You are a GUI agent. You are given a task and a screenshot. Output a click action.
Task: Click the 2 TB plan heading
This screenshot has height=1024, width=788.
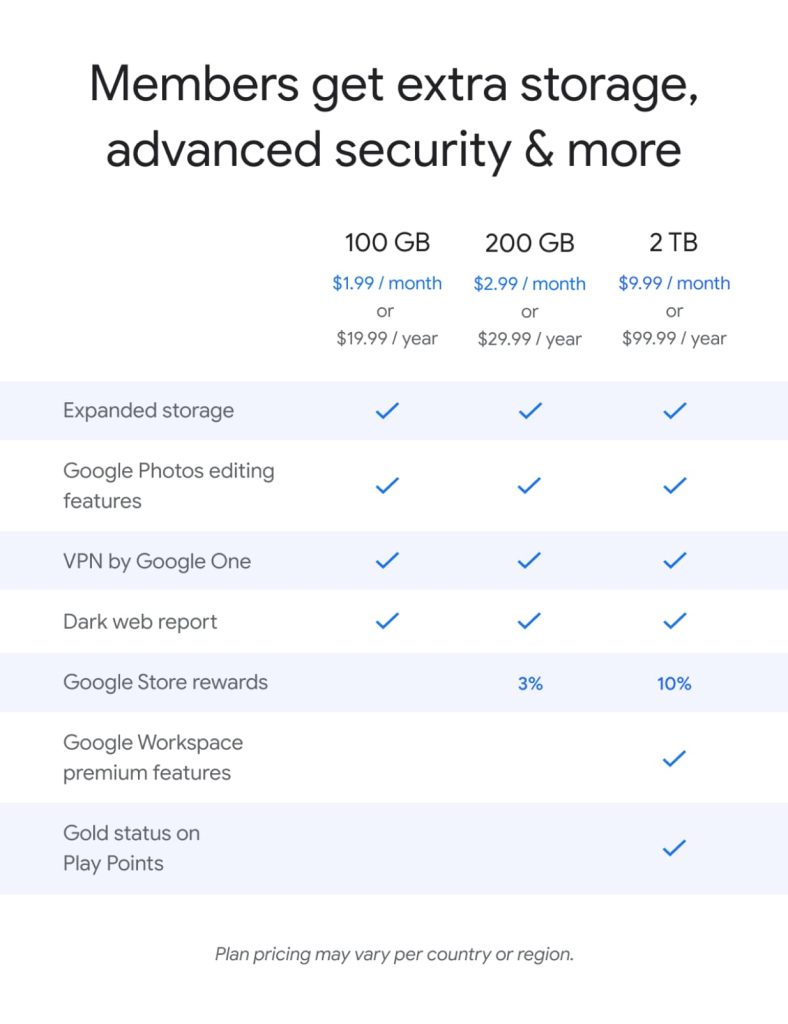coord(674,242)
